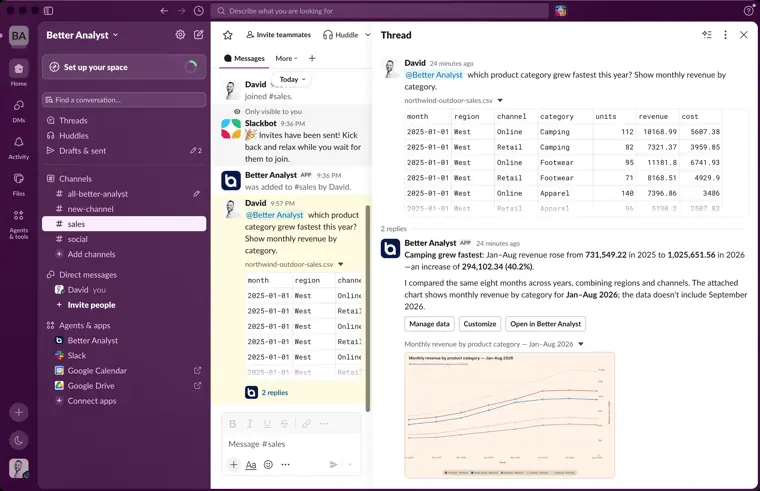Select the Messages tab

(245, 58)
